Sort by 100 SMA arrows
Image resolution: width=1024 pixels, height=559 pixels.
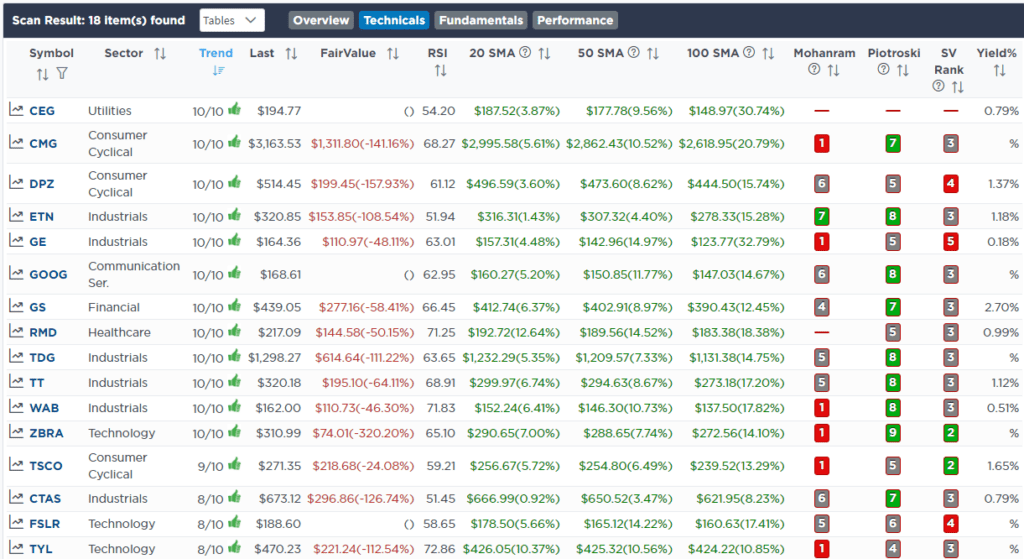point(768,54)
